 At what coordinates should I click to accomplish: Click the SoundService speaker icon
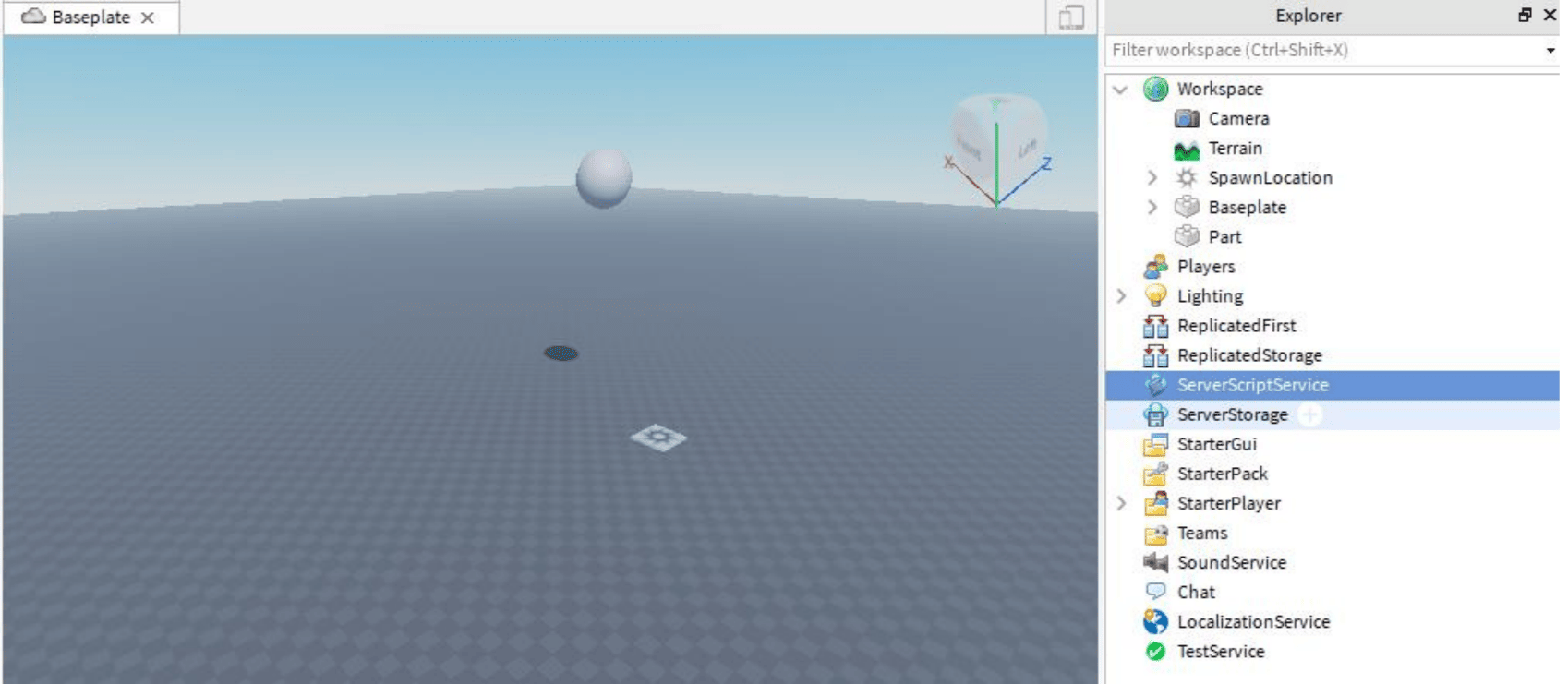(x=1155, y=562)
